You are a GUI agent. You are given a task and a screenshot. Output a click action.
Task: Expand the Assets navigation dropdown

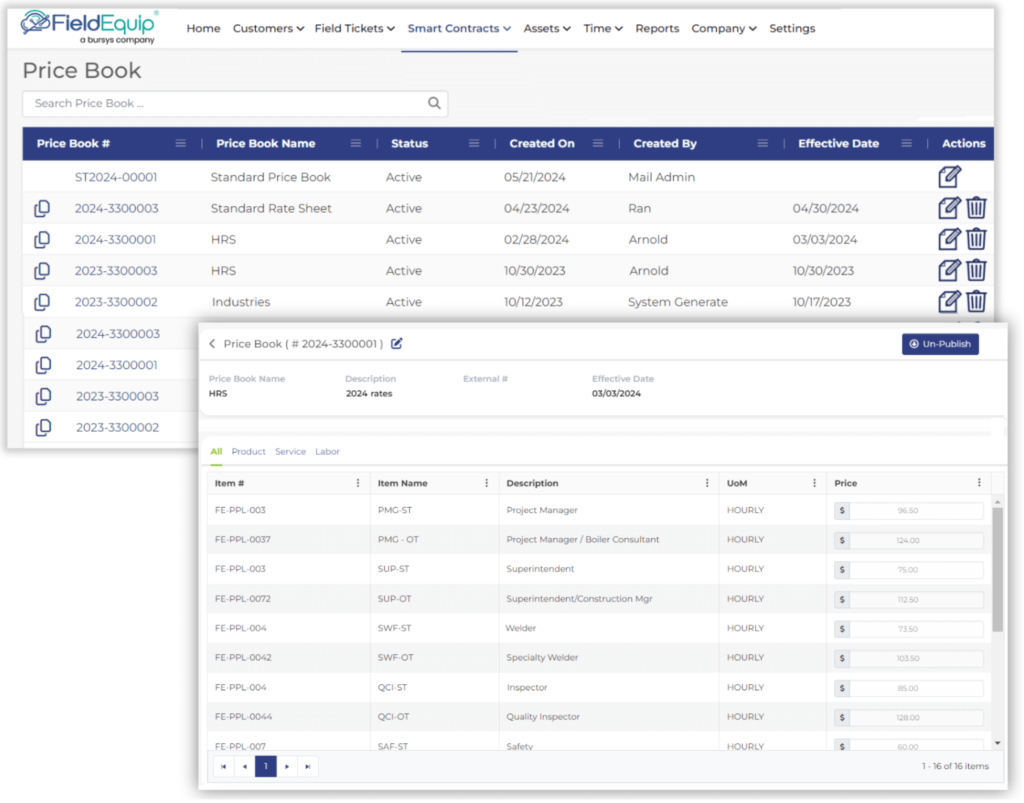pos(547,29)
